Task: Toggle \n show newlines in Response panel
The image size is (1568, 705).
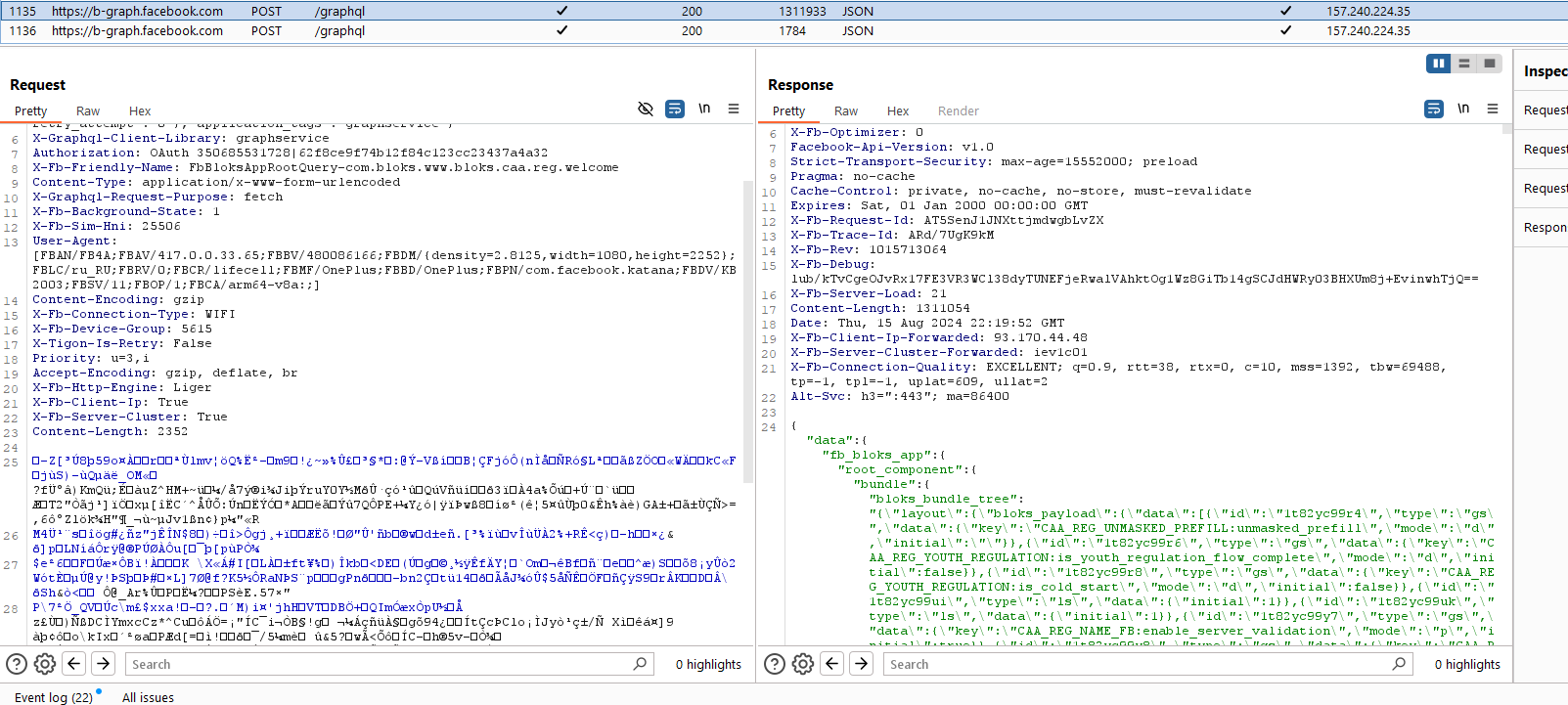Action: (x=1463, y=110)
